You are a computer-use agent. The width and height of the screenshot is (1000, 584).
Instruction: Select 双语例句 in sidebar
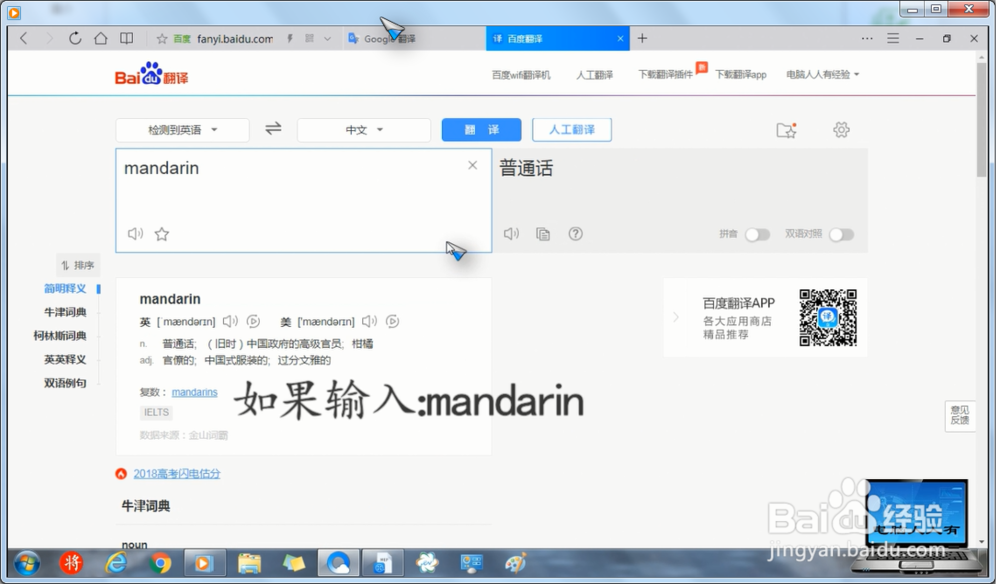tap(65, 383)
